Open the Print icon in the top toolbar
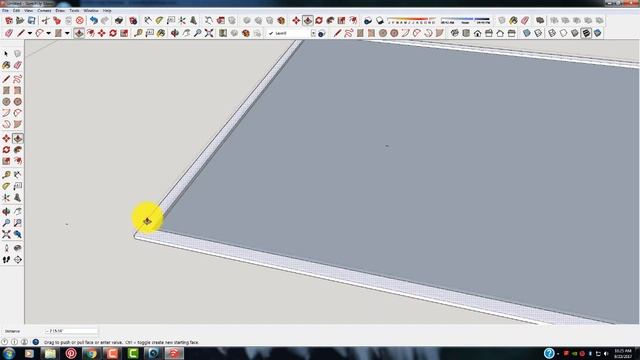Screen dimensions: 640x360 click(119, 20)
